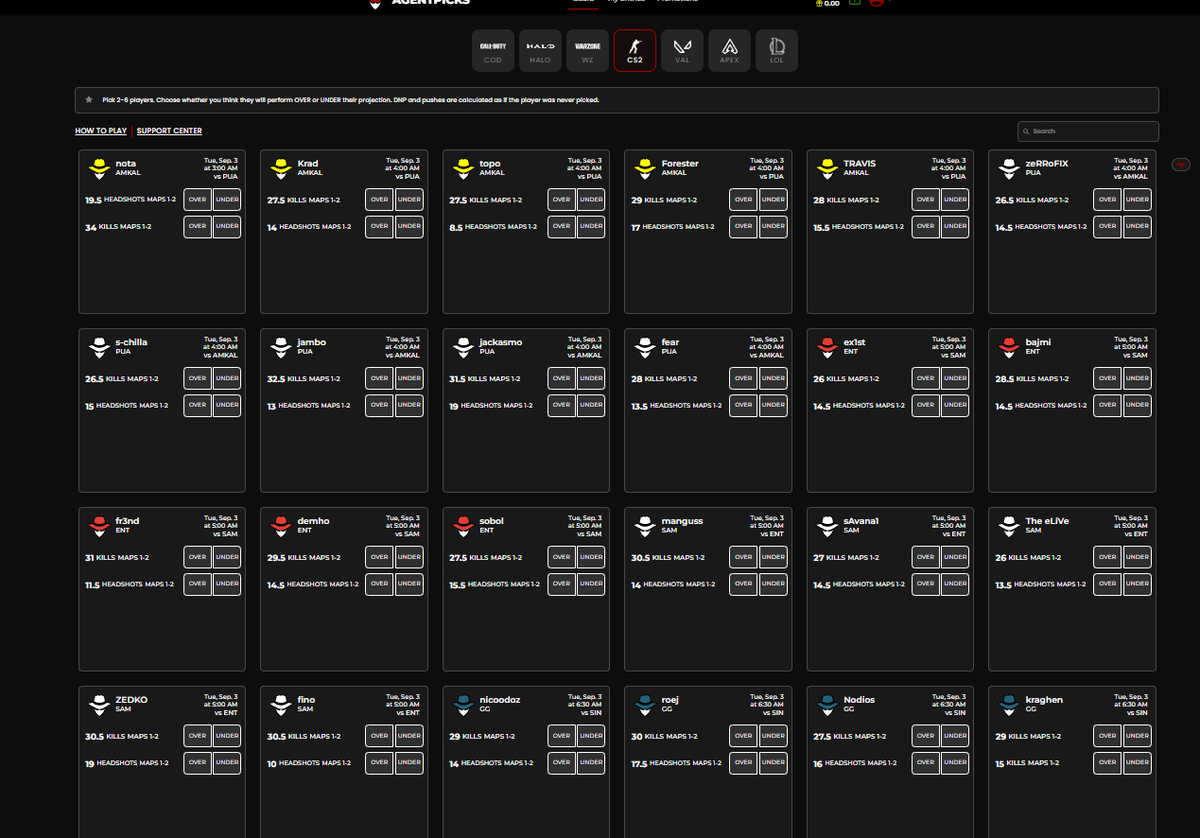The image size is (1200, 838).
Task: Open the APEX game category
Action: click(729, 50)
